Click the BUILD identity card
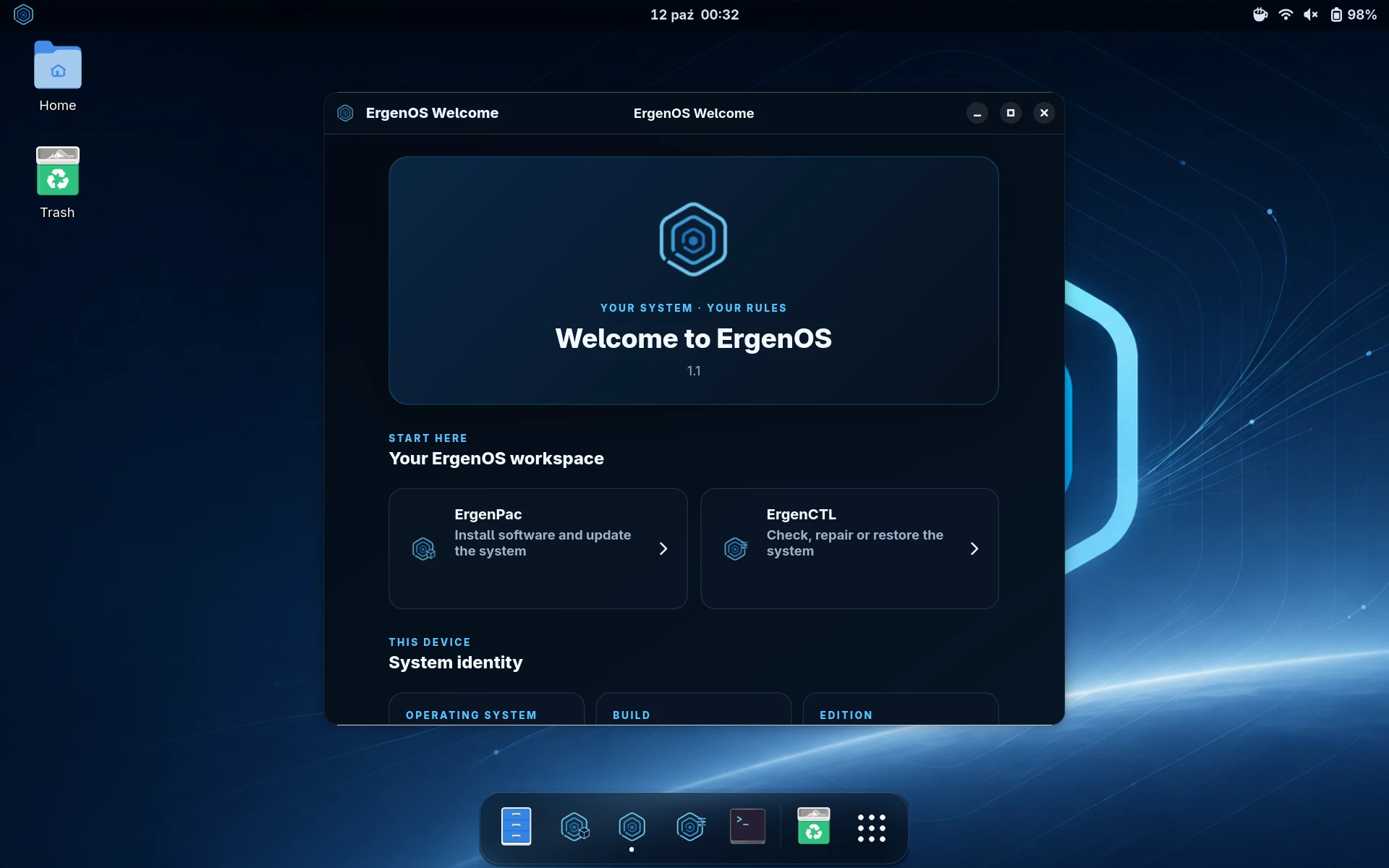This screenshot has height=868, width=1389. pos(693,709)
